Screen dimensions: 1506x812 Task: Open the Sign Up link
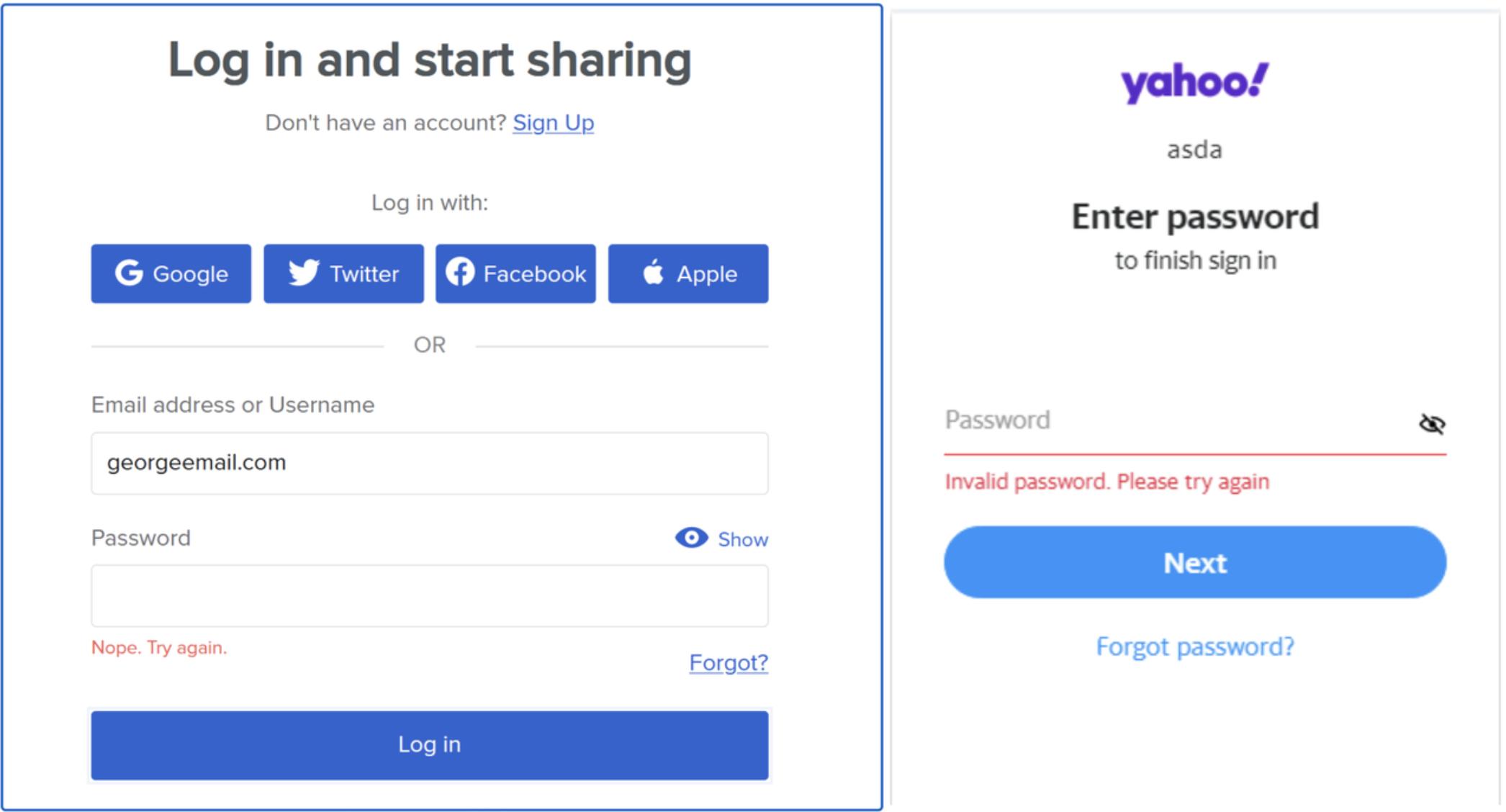(553, 123)
